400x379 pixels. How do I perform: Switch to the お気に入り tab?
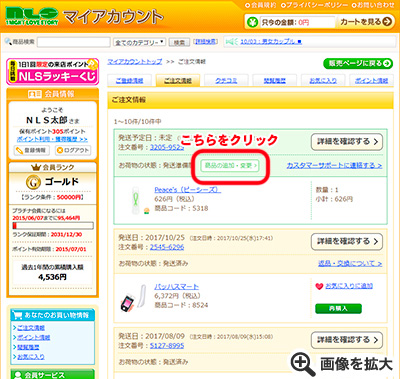[x=323, y=81]
